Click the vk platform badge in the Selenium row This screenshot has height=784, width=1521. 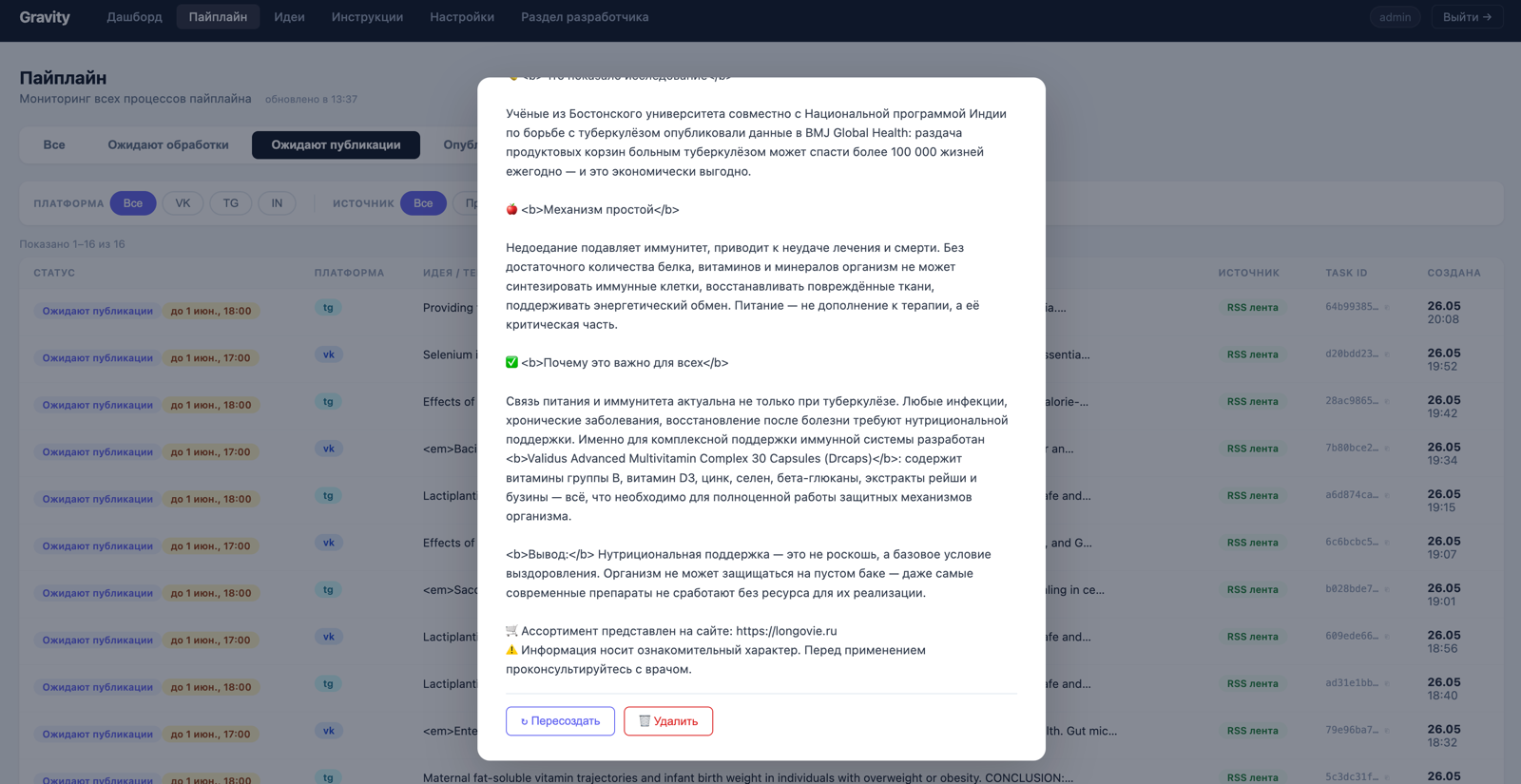tap(328, 354)
